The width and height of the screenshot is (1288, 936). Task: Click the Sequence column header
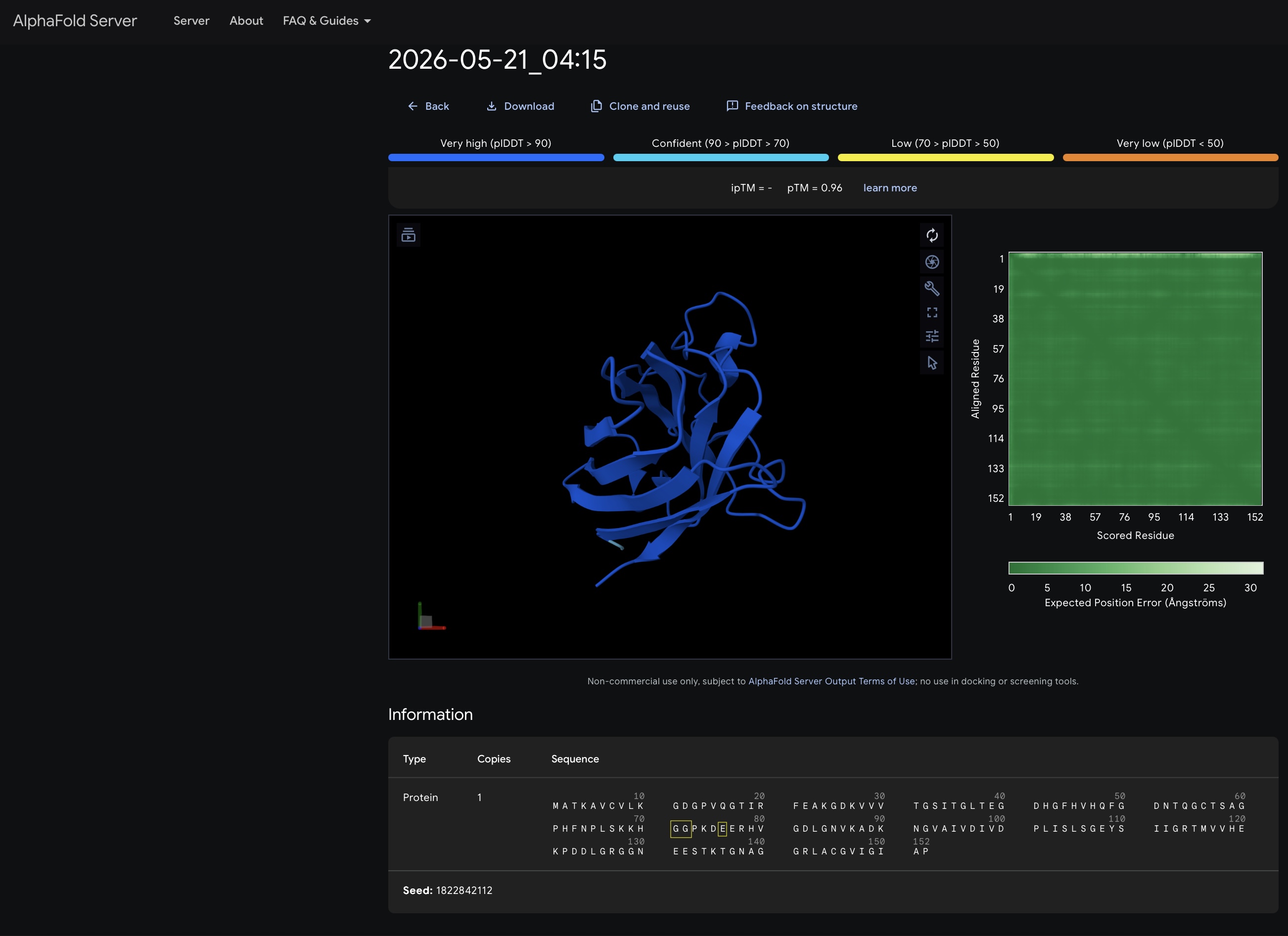click(x=575, y=759)
